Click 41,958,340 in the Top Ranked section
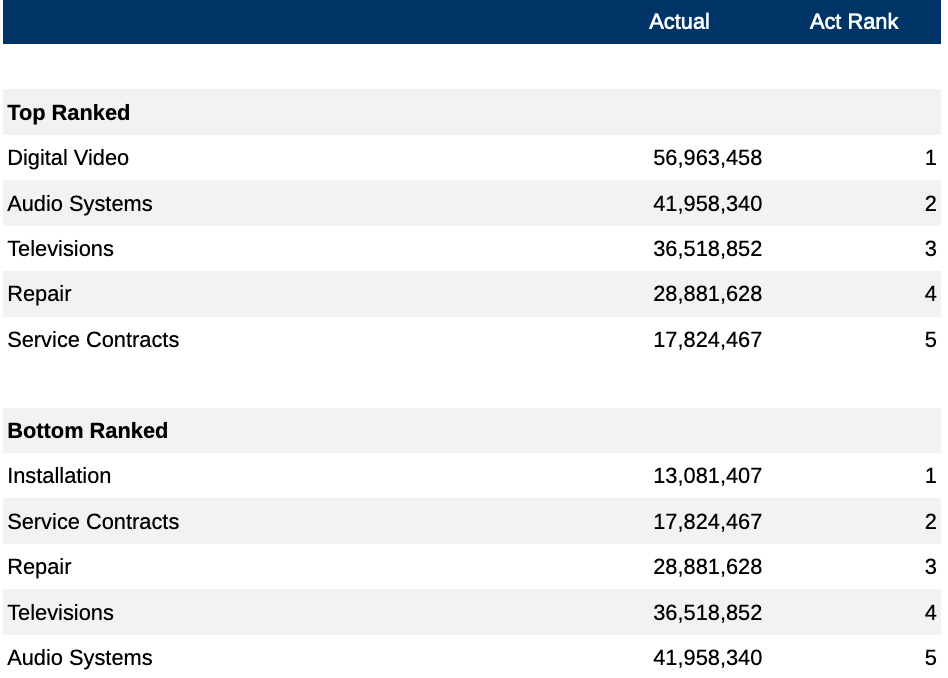948x678 pixels. [x=707, y=204]
